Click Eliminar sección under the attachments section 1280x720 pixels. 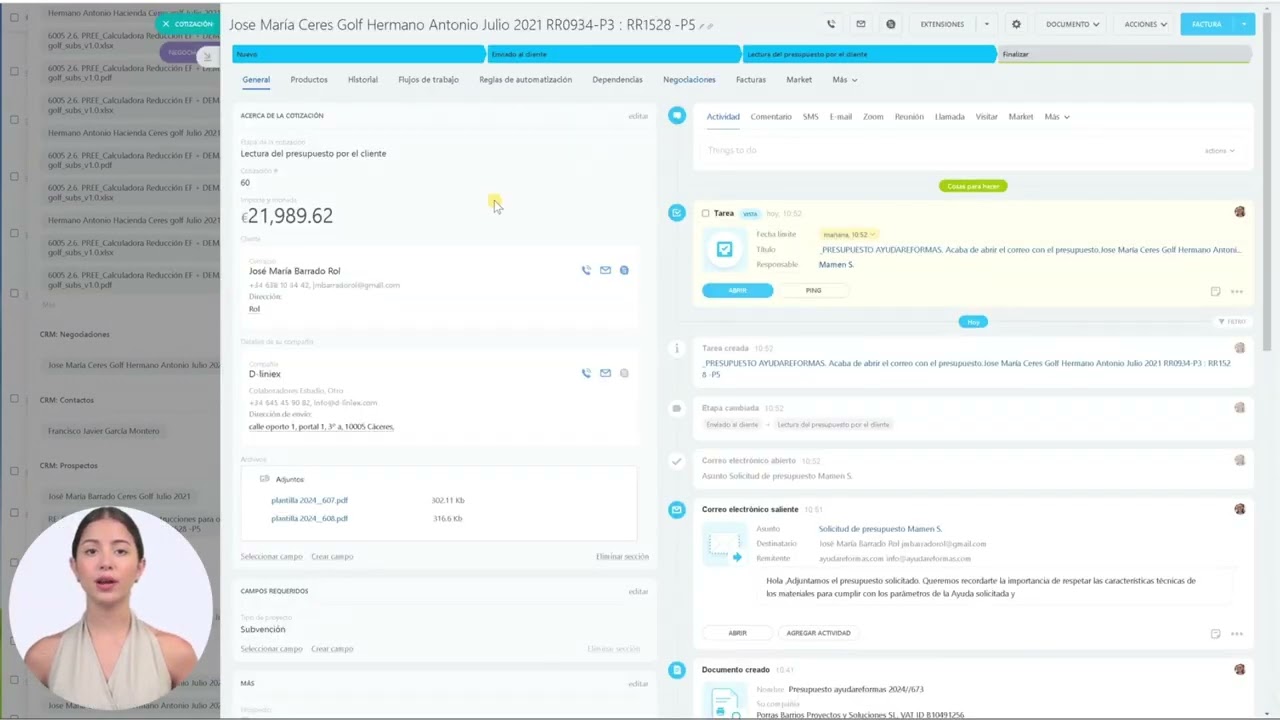[x=622, y=557]
